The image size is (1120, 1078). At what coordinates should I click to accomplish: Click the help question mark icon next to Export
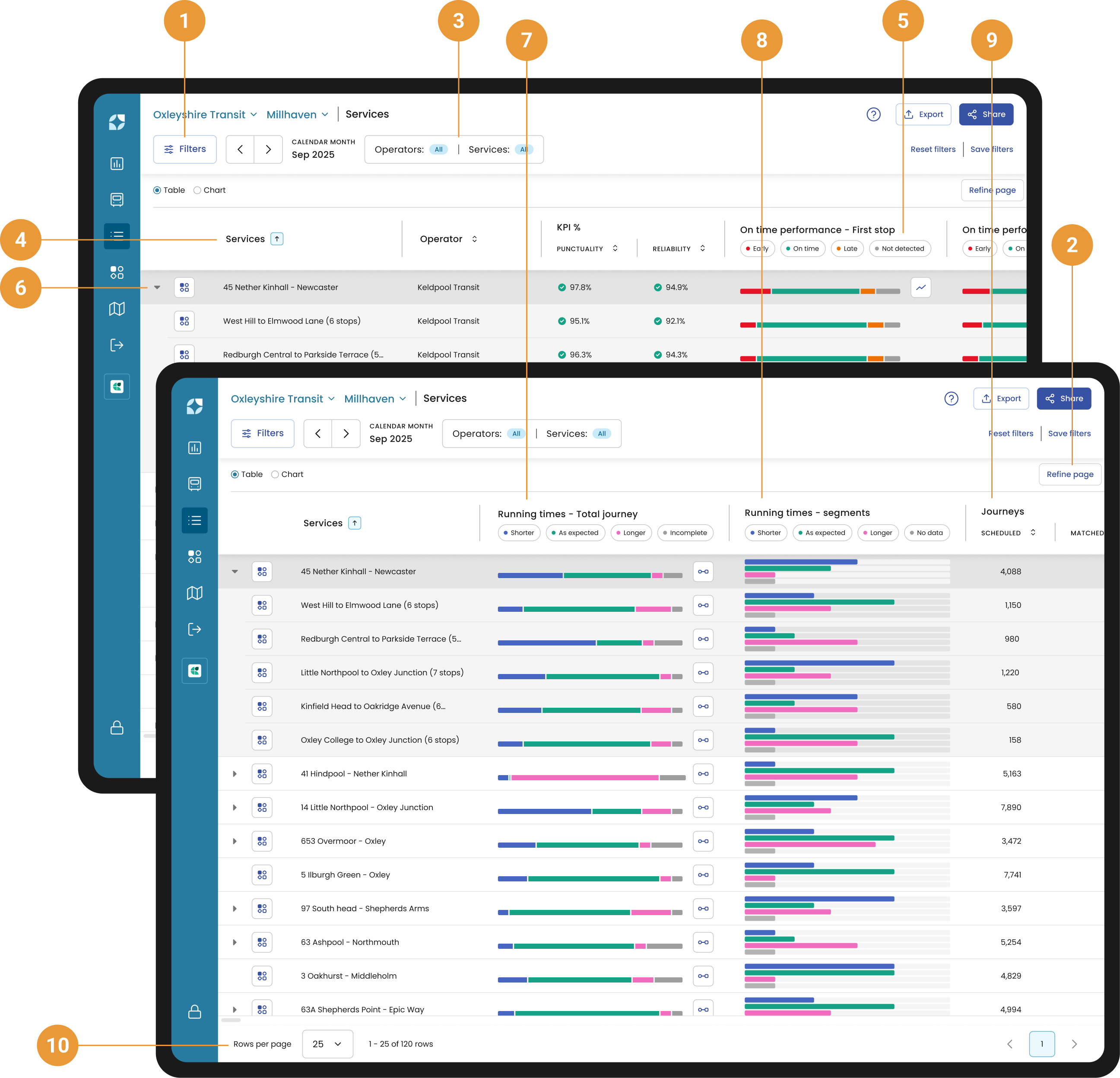point(951,398)
